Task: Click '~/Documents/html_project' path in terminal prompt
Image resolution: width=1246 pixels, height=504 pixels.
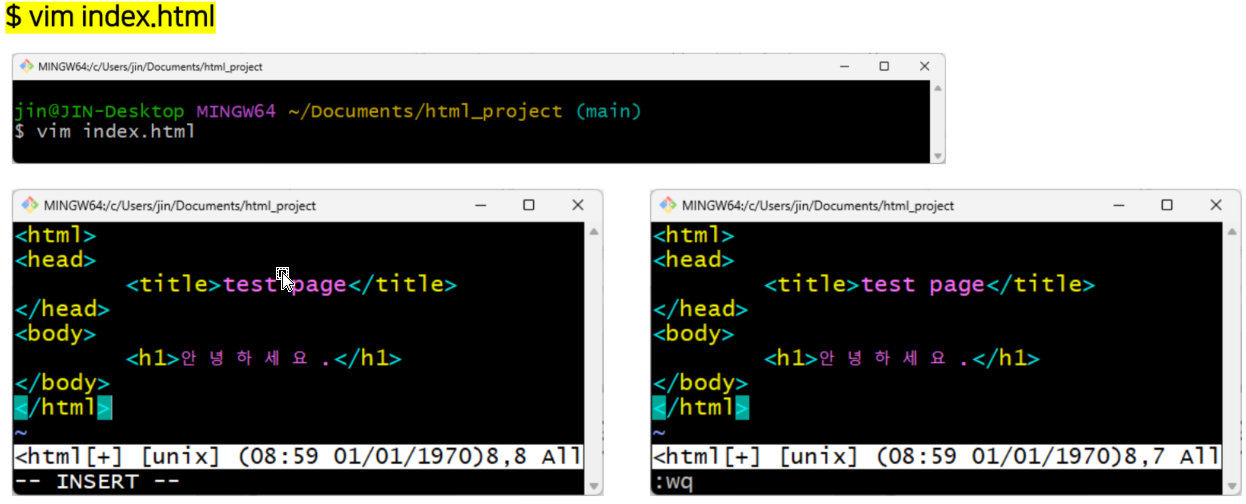Action: tap(425, 111)
